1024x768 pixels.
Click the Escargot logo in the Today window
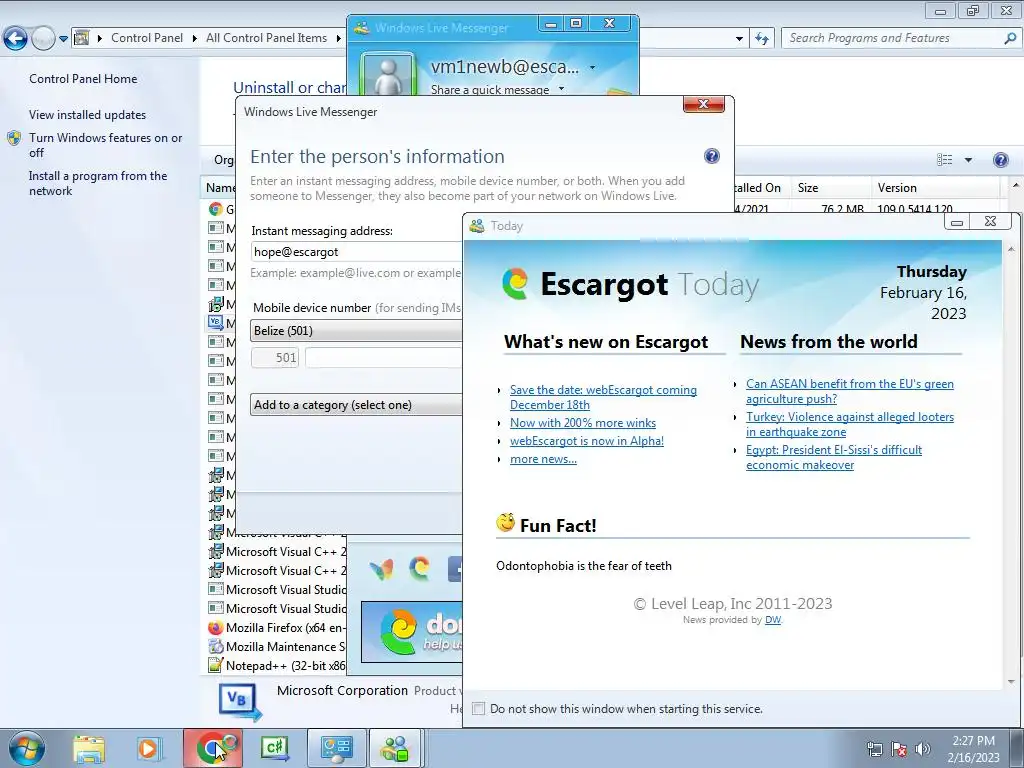[x=515, y=284]
